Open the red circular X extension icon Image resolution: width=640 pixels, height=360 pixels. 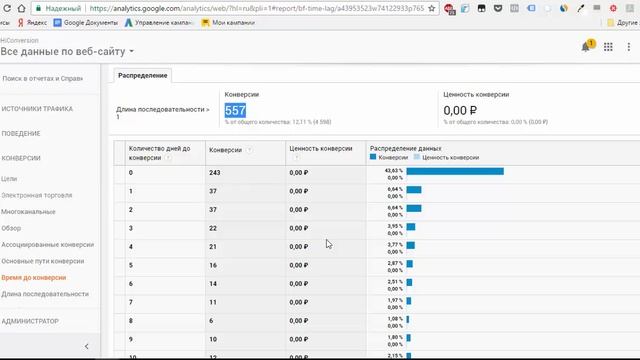coord(613,8)
